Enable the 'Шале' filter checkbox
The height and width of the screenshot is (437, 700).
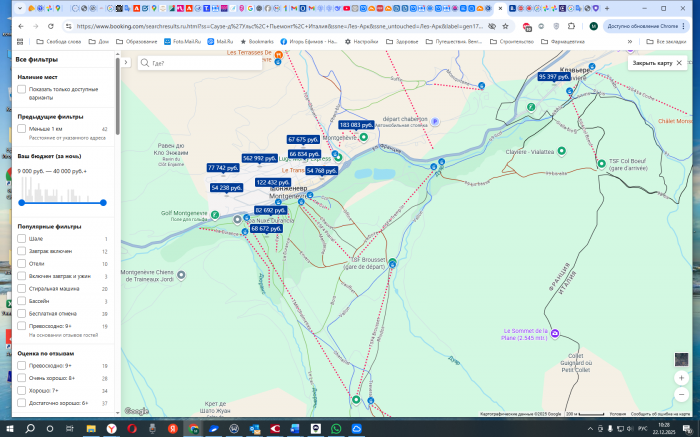pyautogui.click(x=21, y=239)
